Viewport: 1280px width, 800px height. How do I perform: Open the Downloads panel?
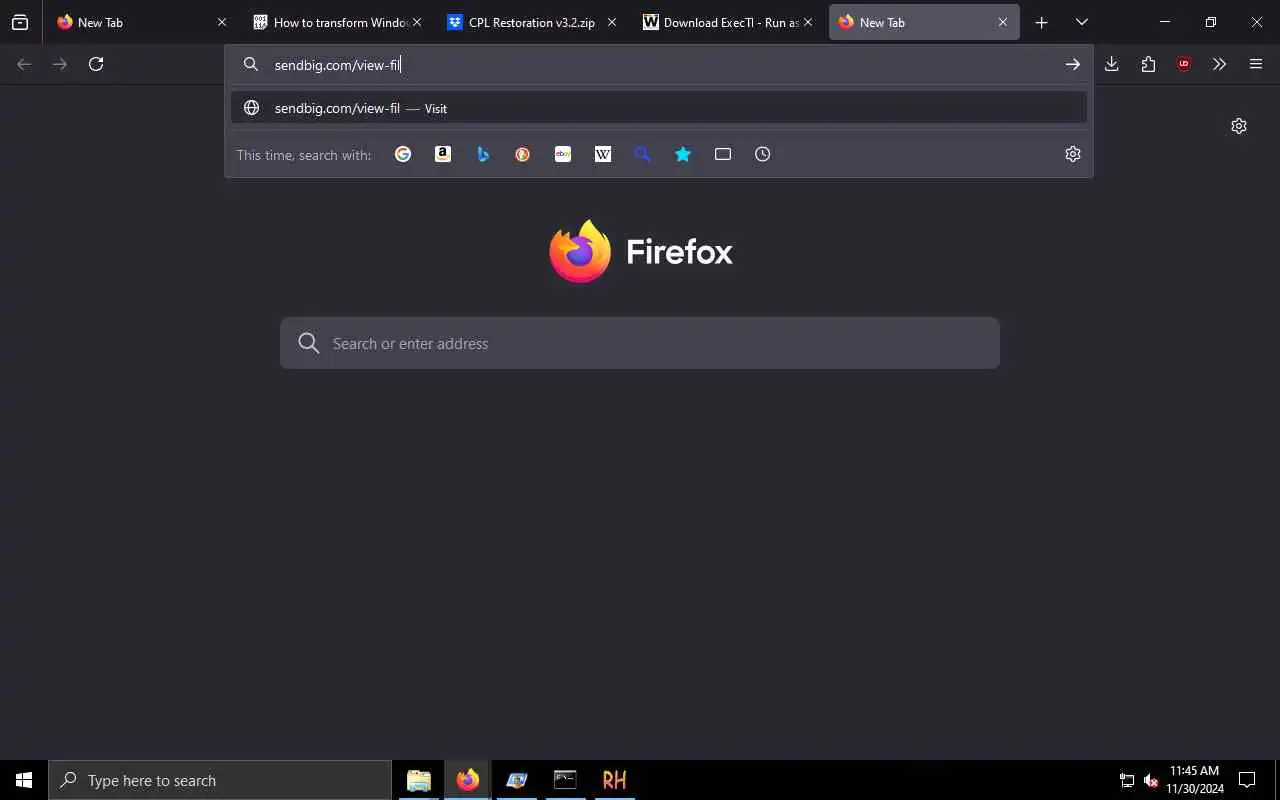pos(1111,64)
